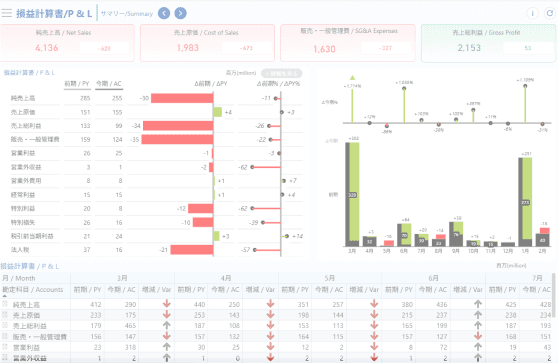Click the table's vertical scrollbar

(x=554, y=293)
